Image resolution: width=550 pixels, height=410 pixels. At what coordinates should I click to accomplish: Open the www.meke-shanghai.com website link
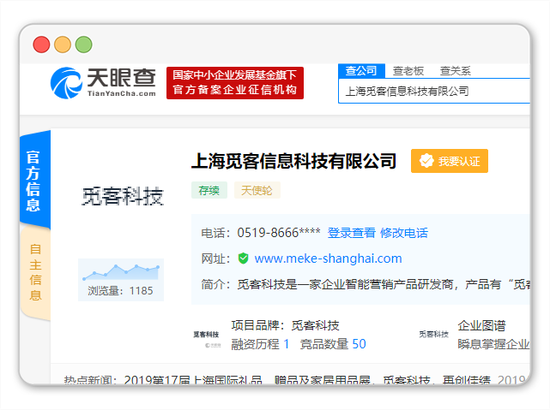328,258
